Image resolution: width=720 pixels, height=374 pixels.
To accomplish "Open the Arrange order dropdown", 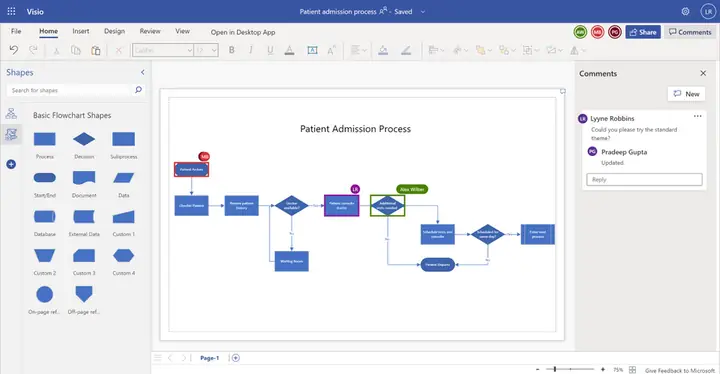I will point(483,50).
